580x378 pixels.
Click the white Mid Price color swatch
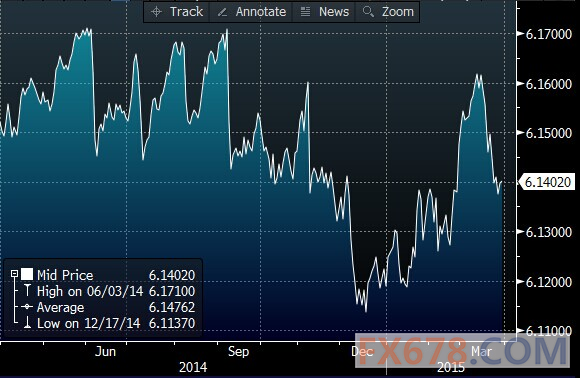(x=27, y=274)
